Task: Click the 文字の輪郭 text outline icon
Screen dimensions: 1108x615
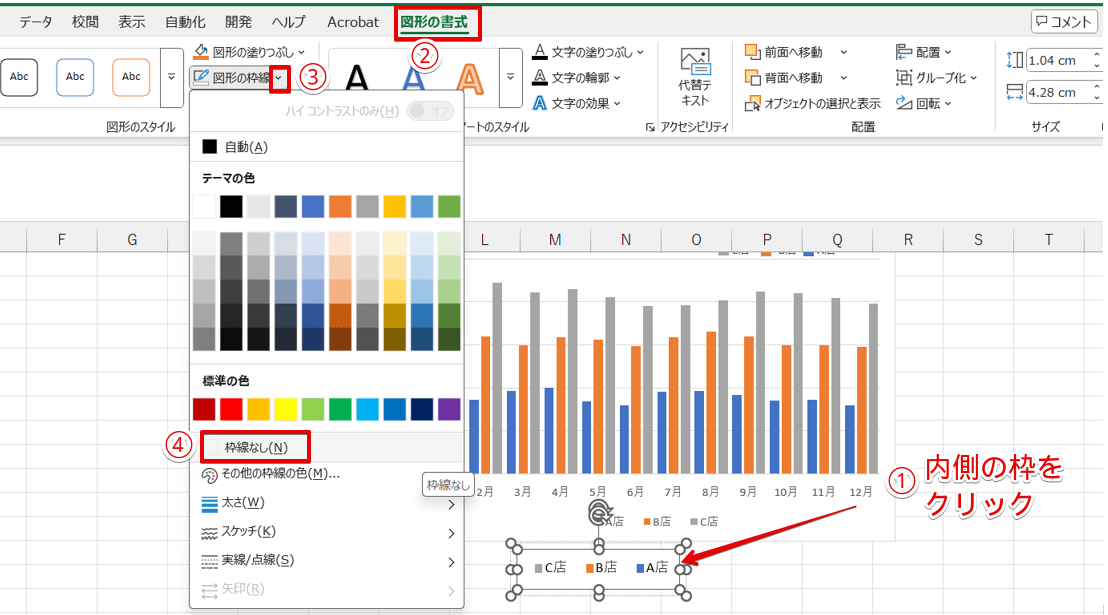Action: pos(540,77)
